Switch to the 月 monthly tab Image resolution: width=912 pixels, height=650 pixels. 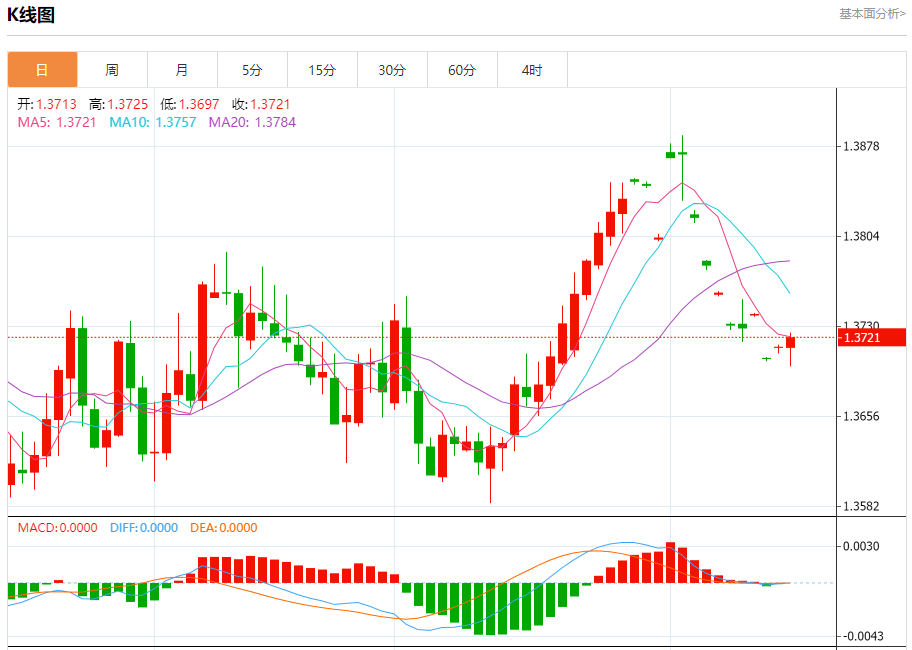[x=182, y=70]
